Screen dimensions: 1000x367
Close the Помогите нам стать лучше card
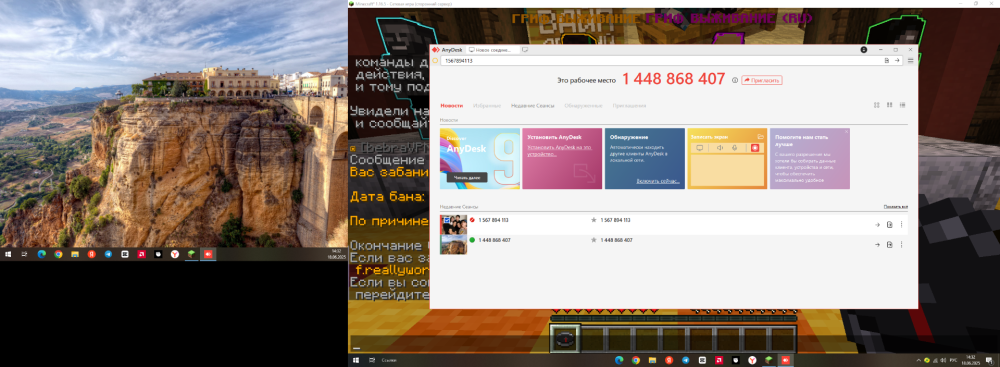pos(846,131)
